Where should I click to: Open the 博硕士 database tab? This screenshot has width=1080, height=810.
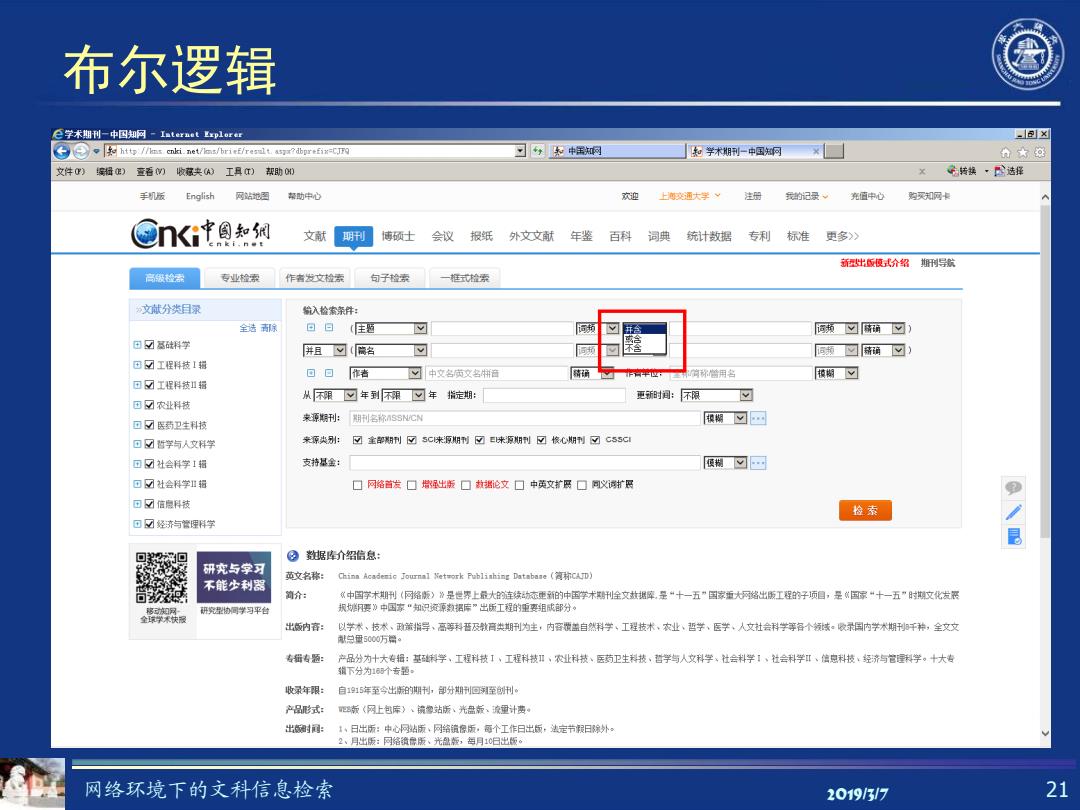398,236
